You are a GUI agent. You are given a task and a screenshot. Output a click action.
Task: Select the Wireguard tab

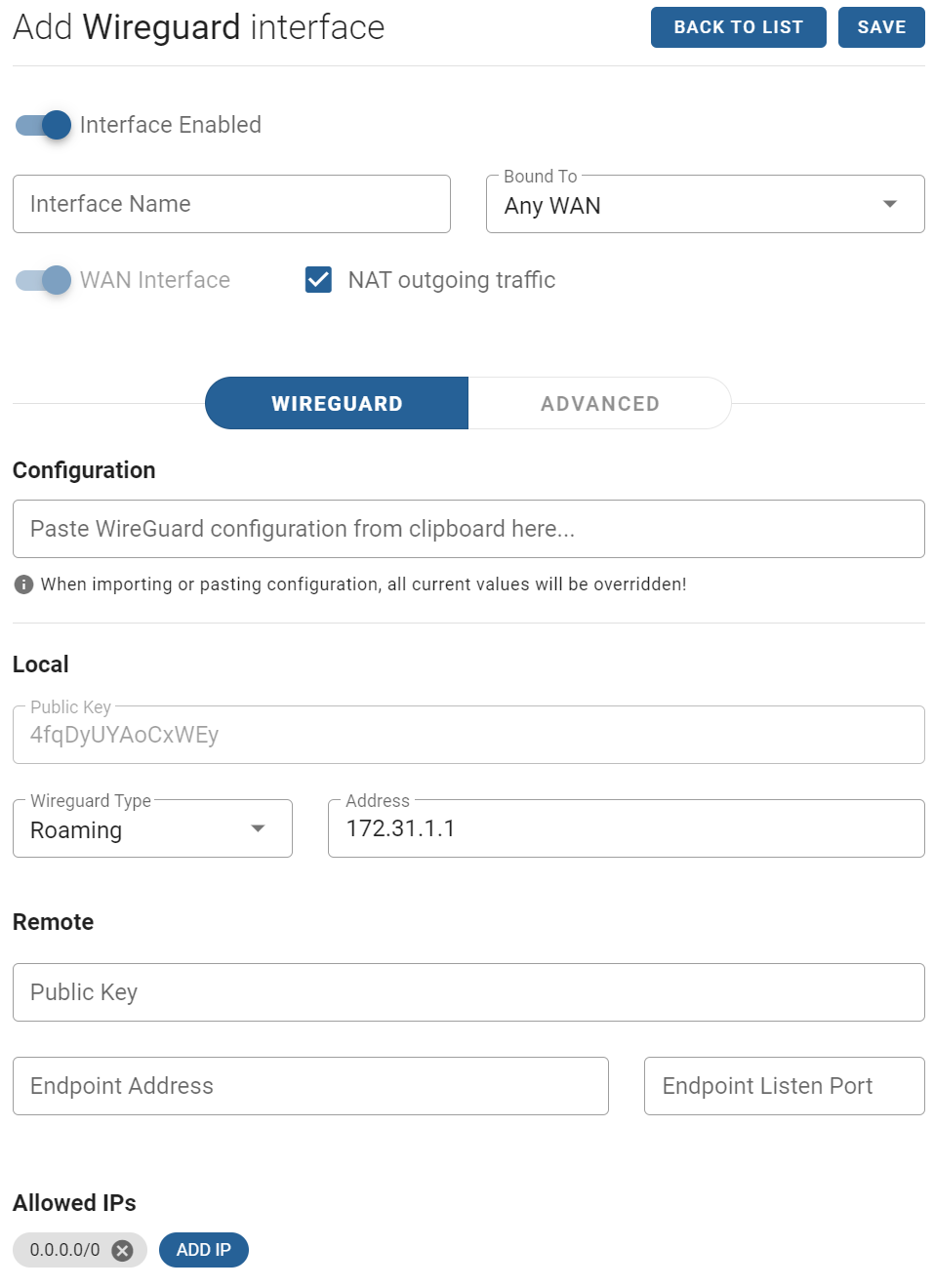[x=337, y=403]
